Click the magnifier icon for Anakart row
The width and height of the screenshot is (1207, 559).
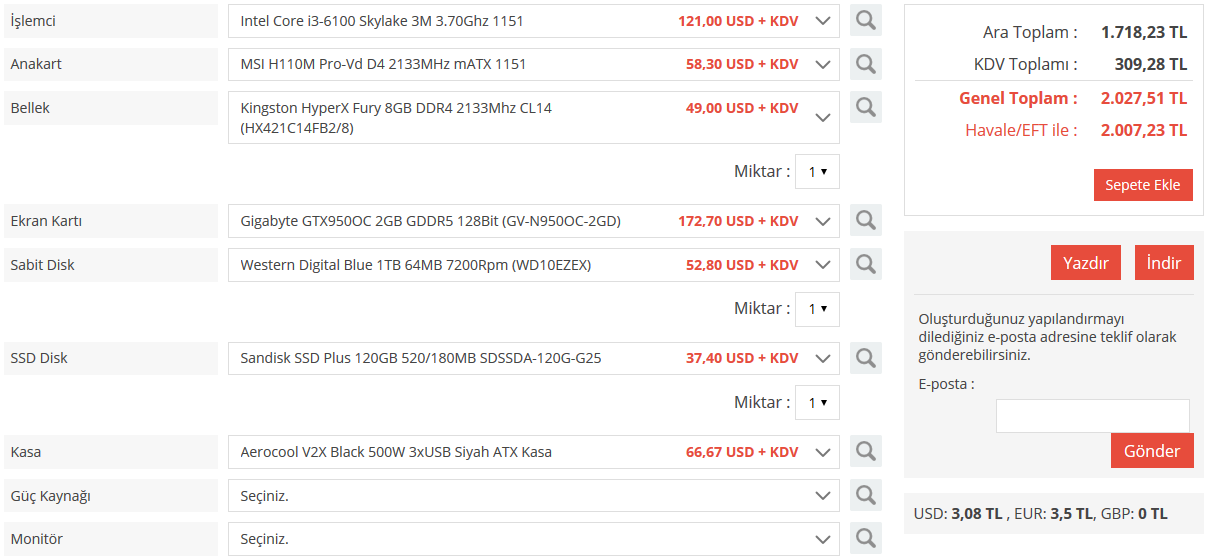tap(865, 64)
